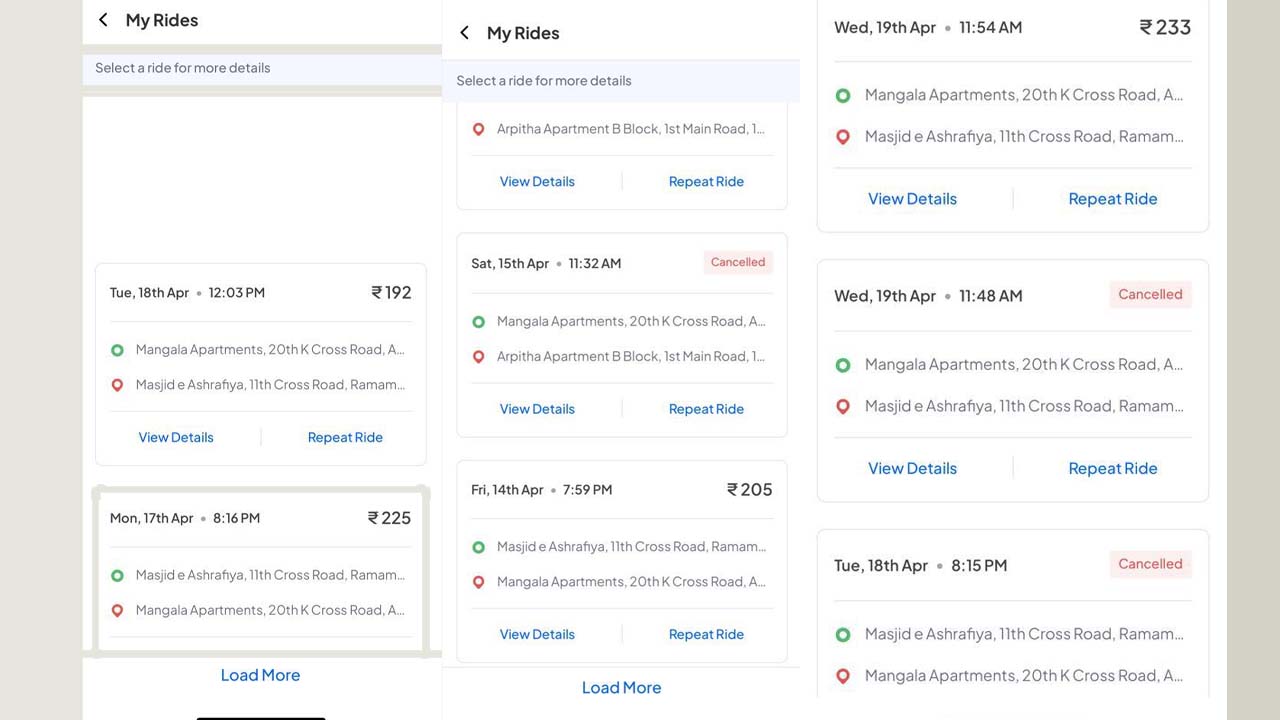Tap green pickup icon on Sat 15th Apr ride
This screenshot has height=720, width=1280.
pos(478,322)
